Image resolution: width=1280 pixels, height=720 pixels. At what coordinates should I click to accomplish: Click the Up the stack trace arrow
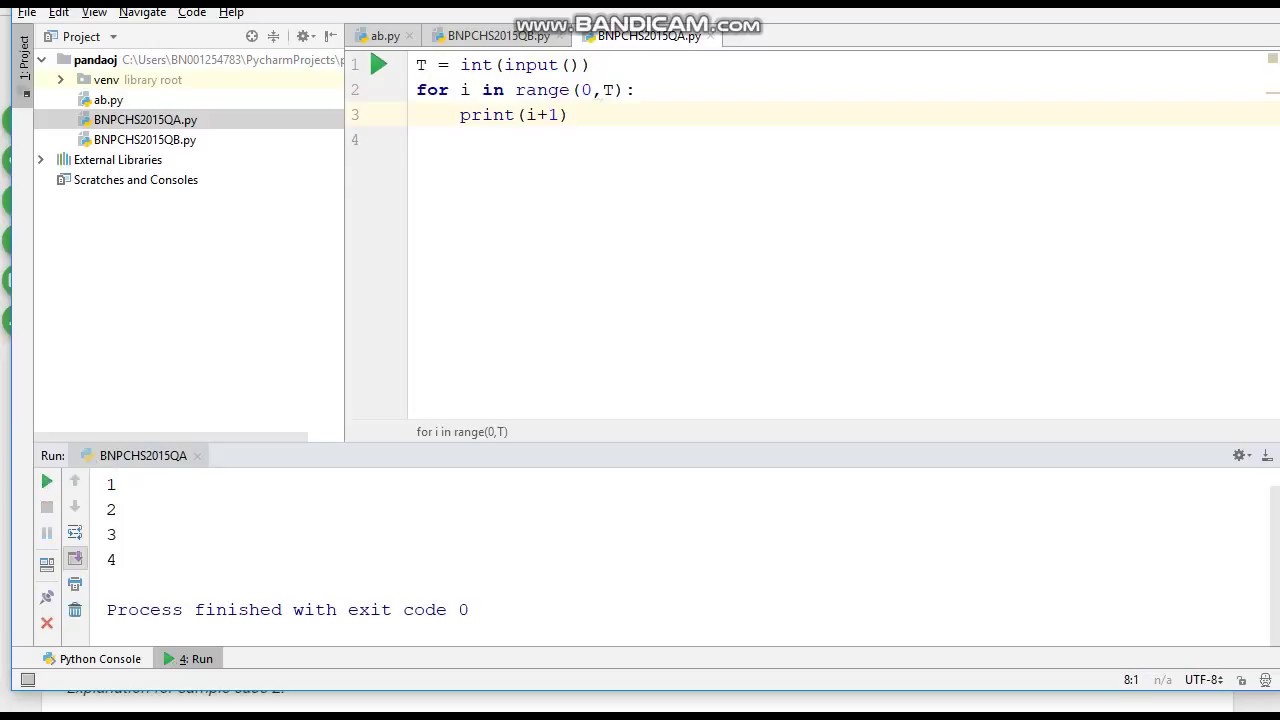[x=75, y=481]
